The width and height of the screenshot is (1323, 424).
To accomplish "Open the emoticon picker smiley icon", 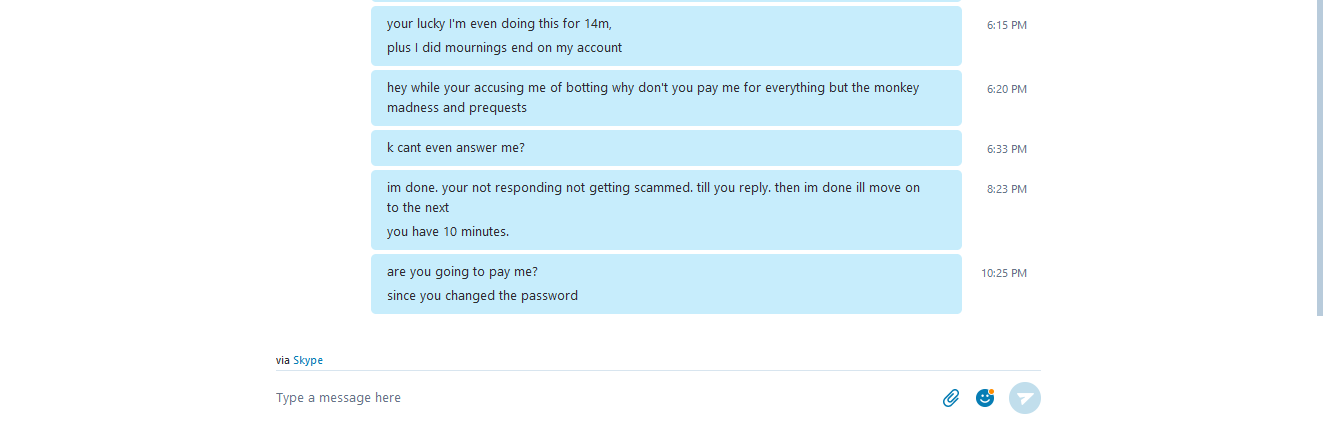I will pyautogui.click(x=985, y=398).
